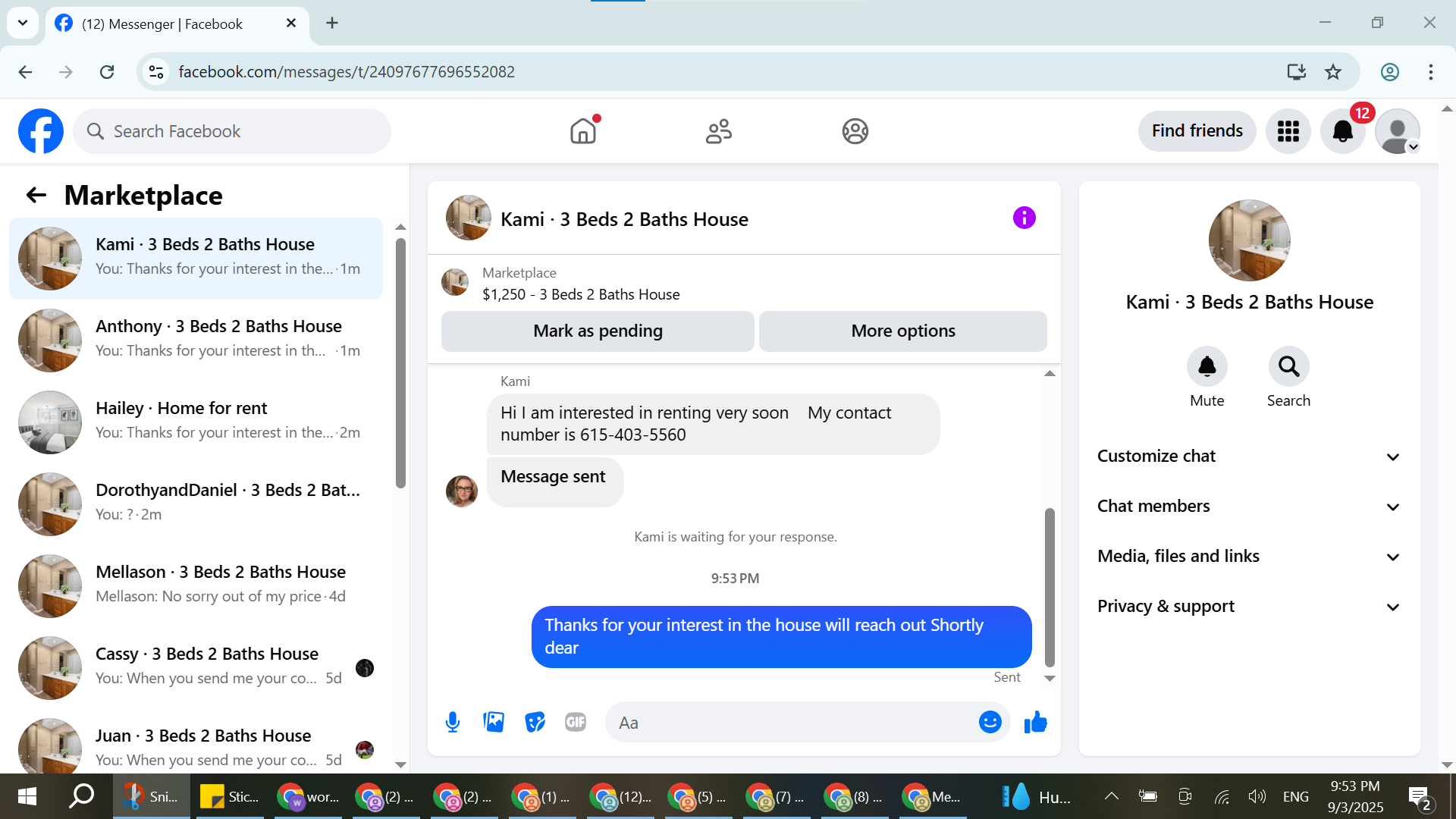This screenshot has height=819, width=1456.
Task: Click the Find friends button
Action: [1197, 131]
